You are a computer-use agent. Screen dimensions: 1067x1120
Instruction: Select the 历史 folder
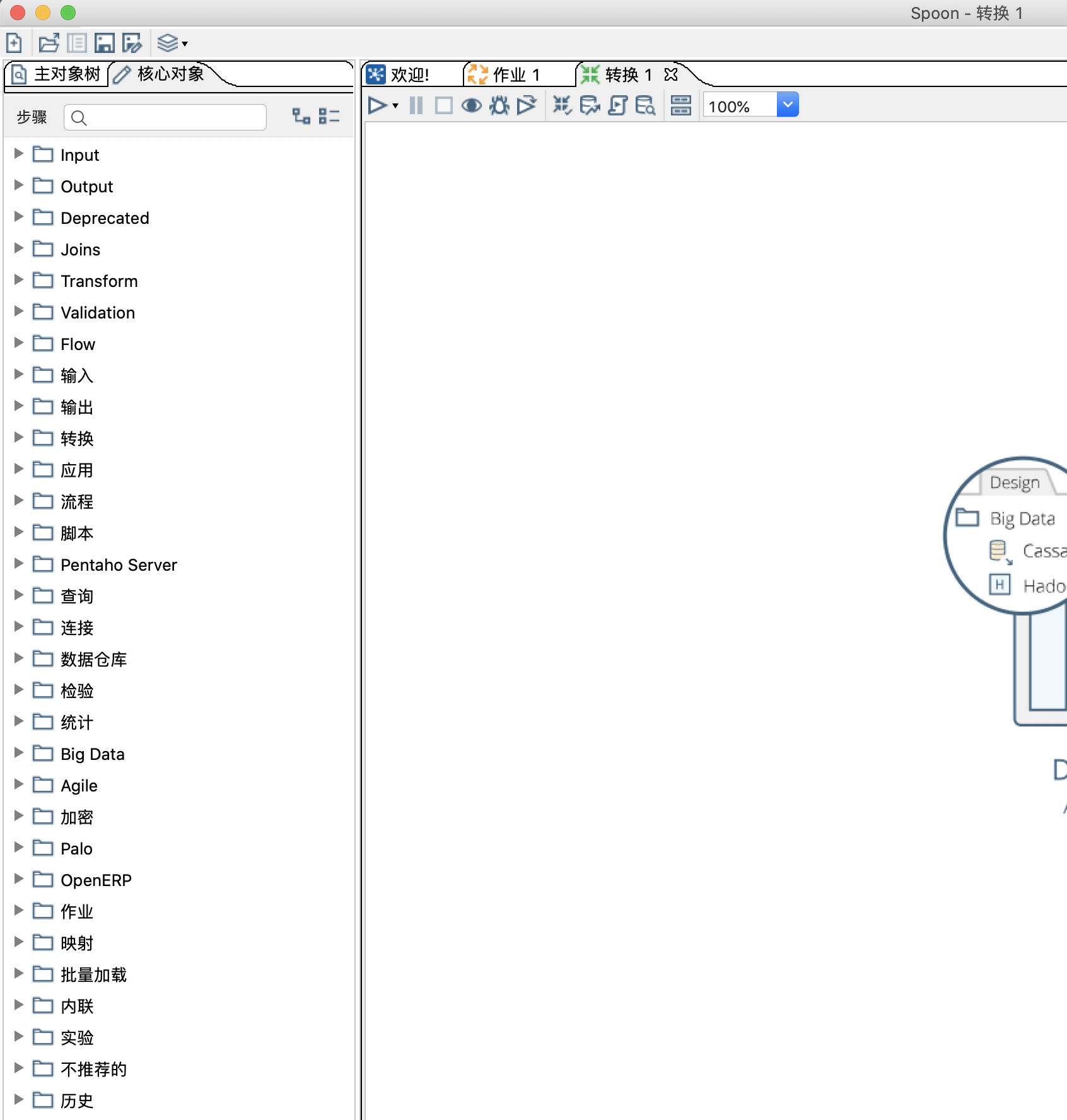tap(77, 1101)
